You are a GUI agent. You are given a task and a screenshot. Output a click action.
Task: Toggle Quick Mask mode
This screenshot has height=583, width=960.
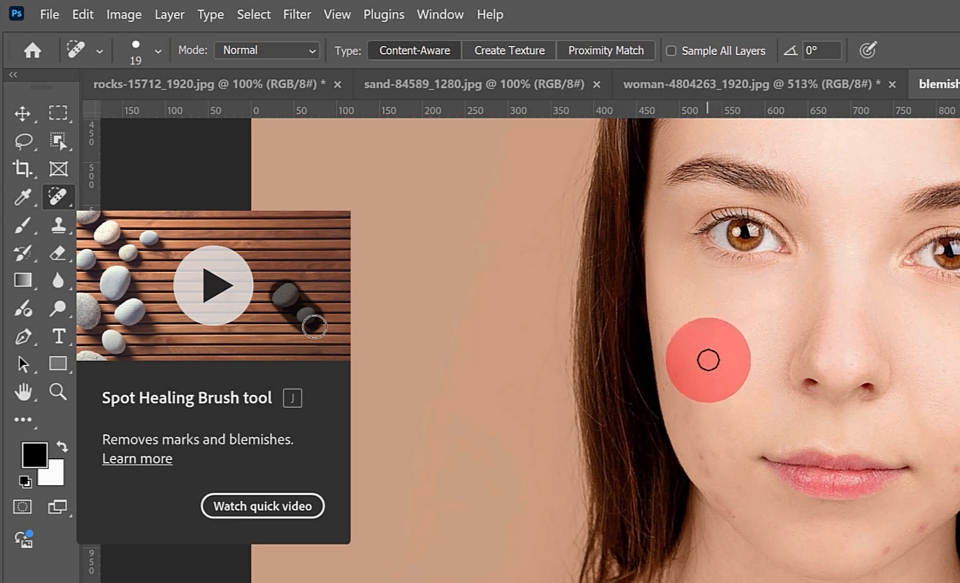[23, 507]
